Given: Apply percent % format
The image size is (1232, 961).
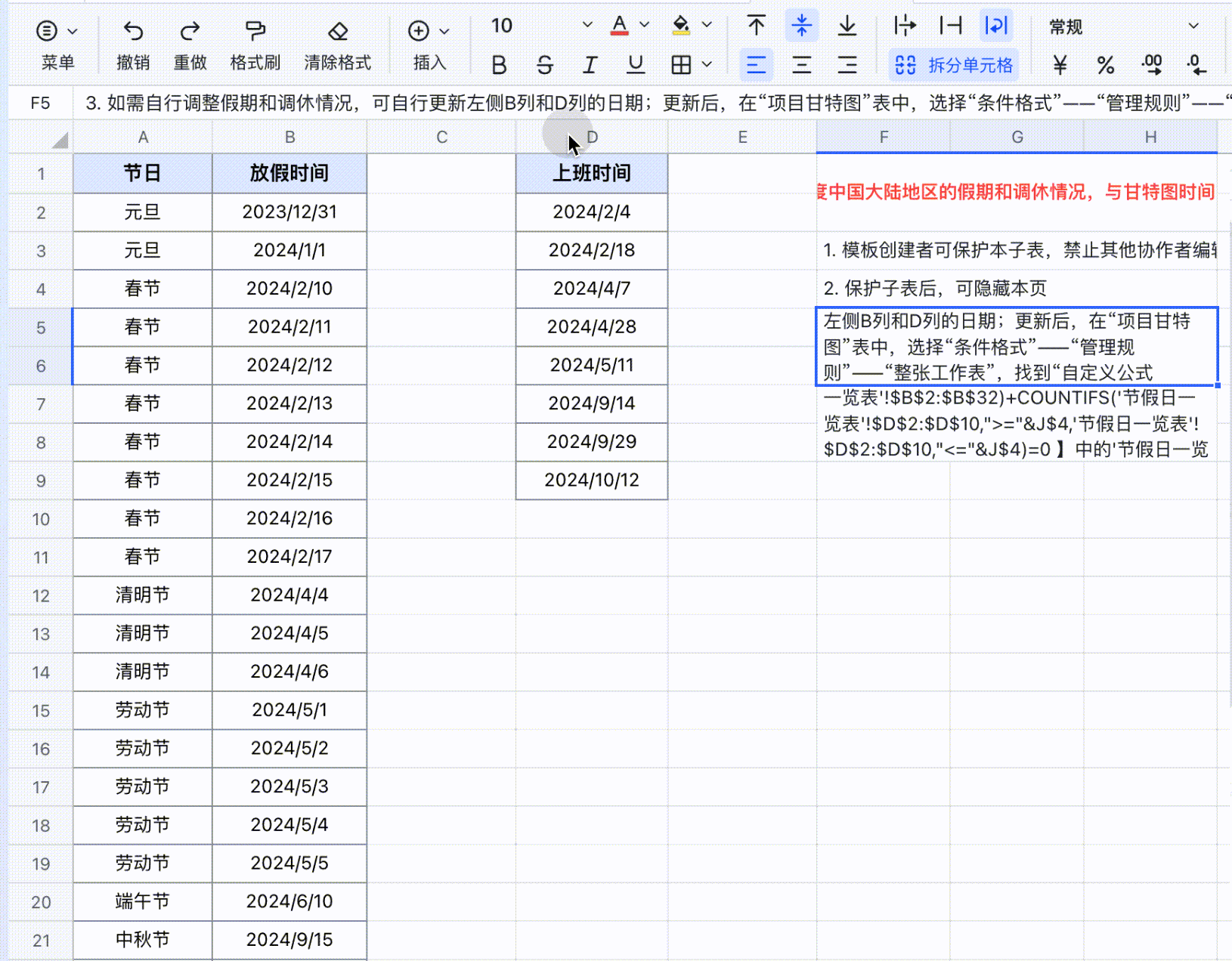Looking at the screenshot, I should [1106, 65].
